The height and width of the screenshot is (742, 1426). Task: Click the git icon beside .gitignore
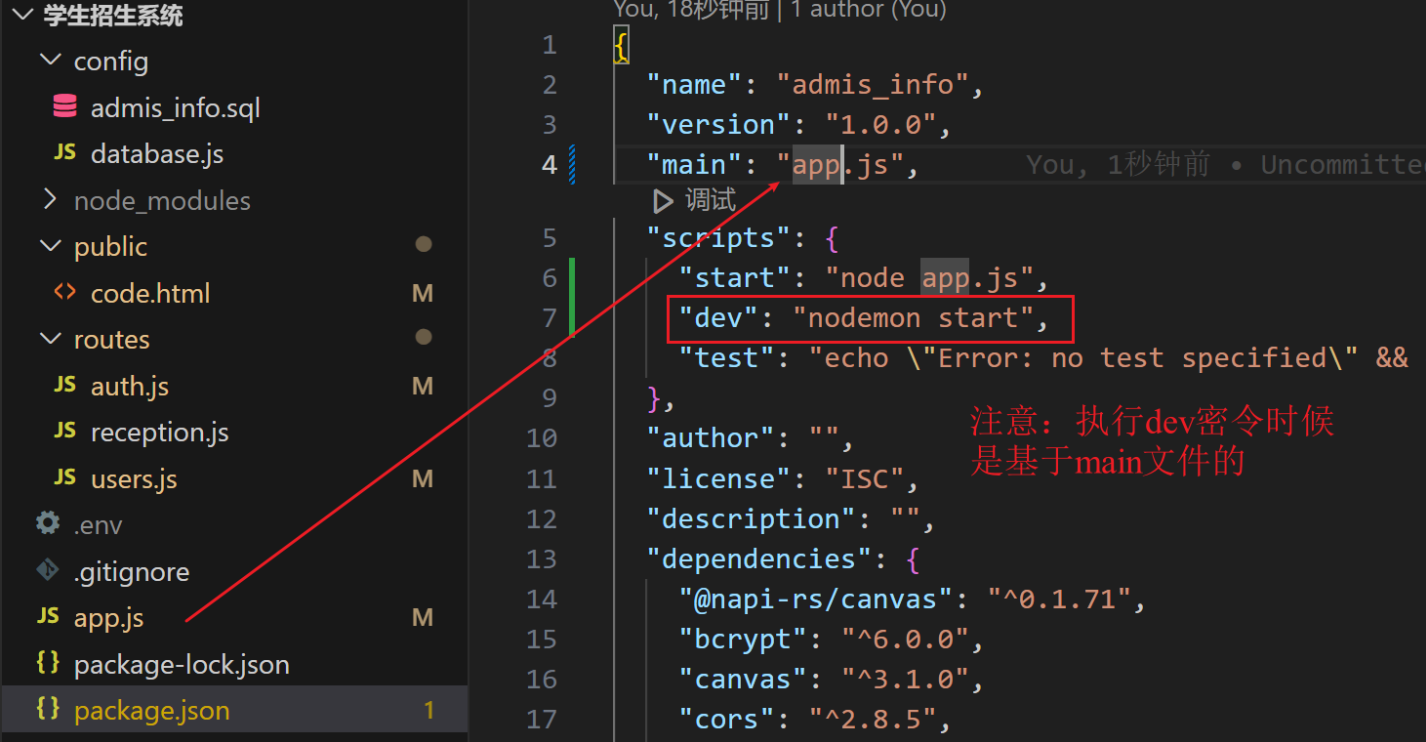(48, 571)
